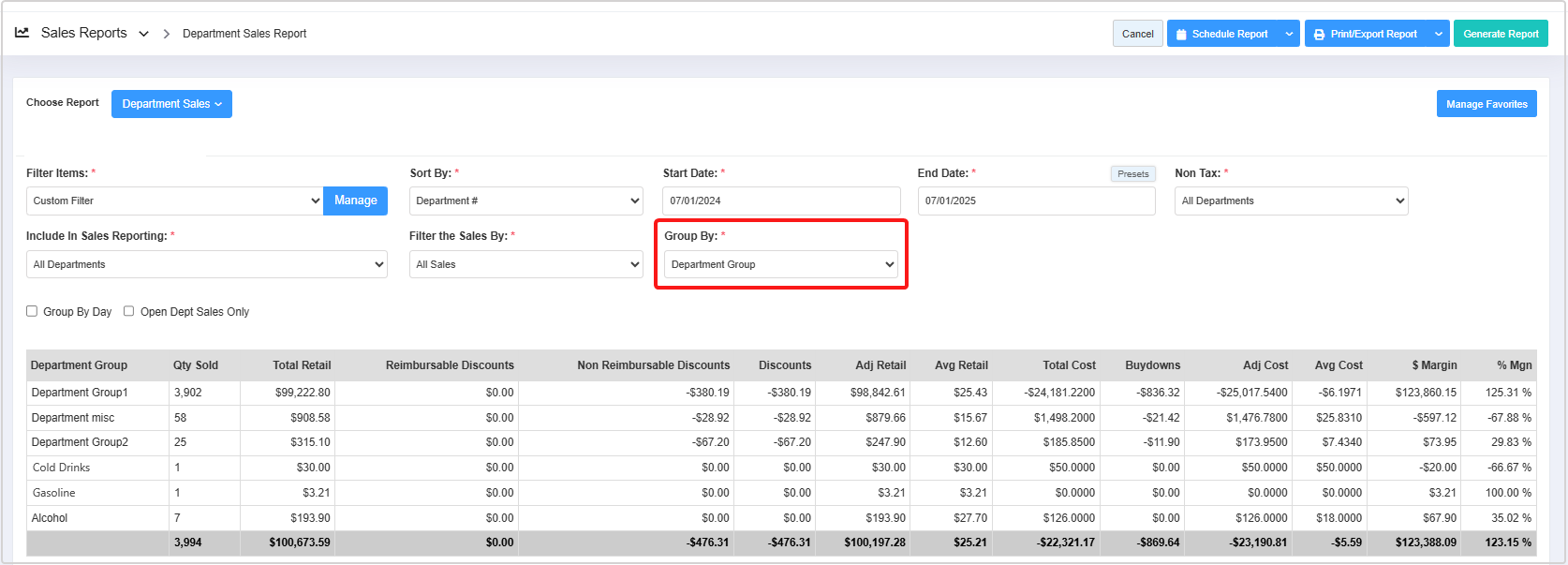Click the printer icon on Print/Export Report
Image resolution: width=1568 pixels, height=565 pixels.
click(x=1319, y=34)
